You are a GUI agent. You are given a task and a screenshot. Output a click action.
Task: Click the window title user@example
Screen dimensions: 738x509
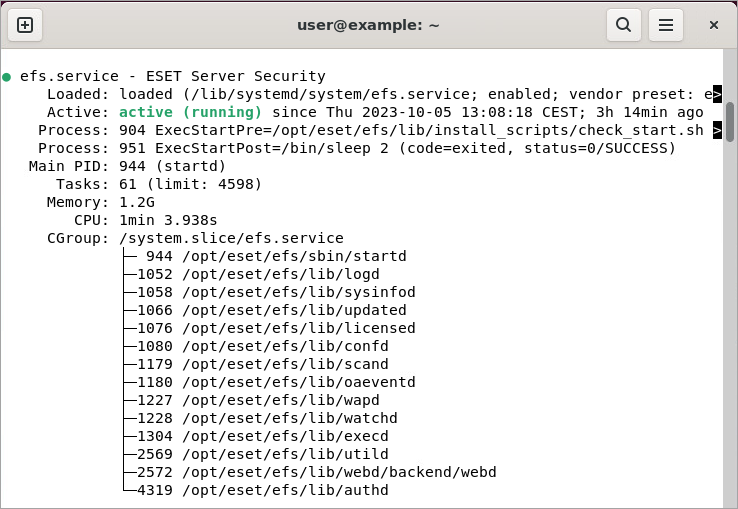coord(368,25)
